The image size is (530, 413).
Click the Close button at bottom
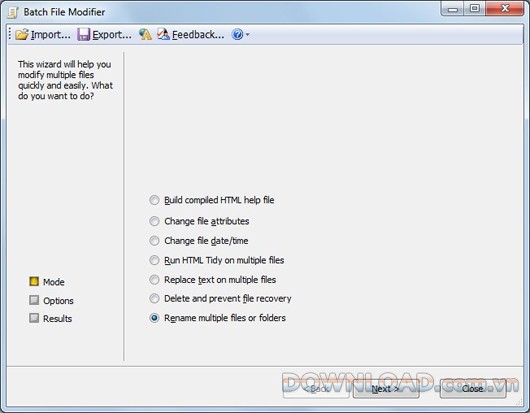[473, 389]
